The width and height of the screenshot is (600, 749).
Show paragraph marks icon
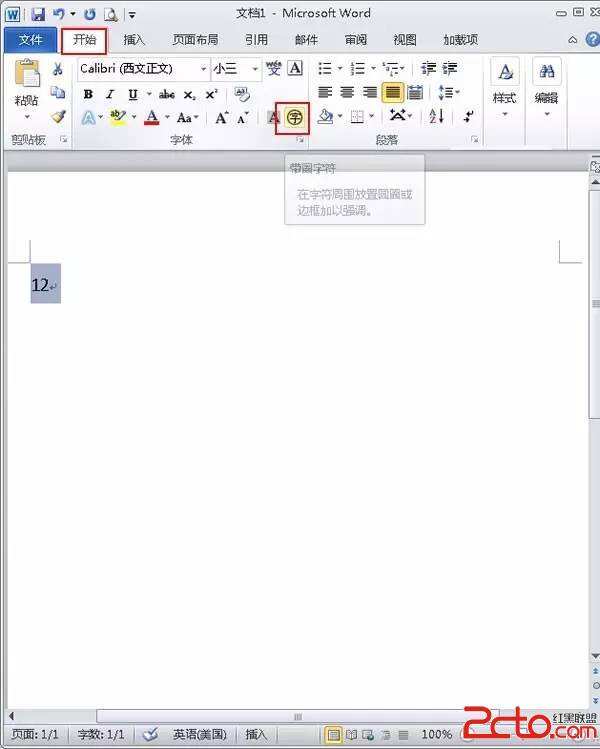[469, 116]
